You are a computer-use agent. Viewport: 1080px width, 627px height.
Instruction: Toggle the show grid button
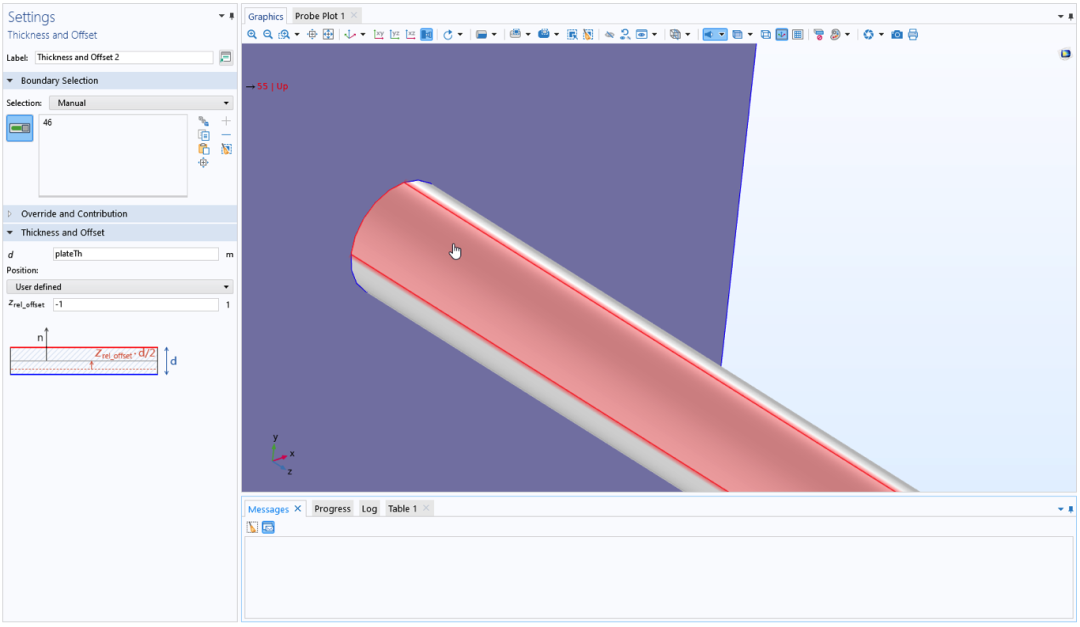(798, 34)
